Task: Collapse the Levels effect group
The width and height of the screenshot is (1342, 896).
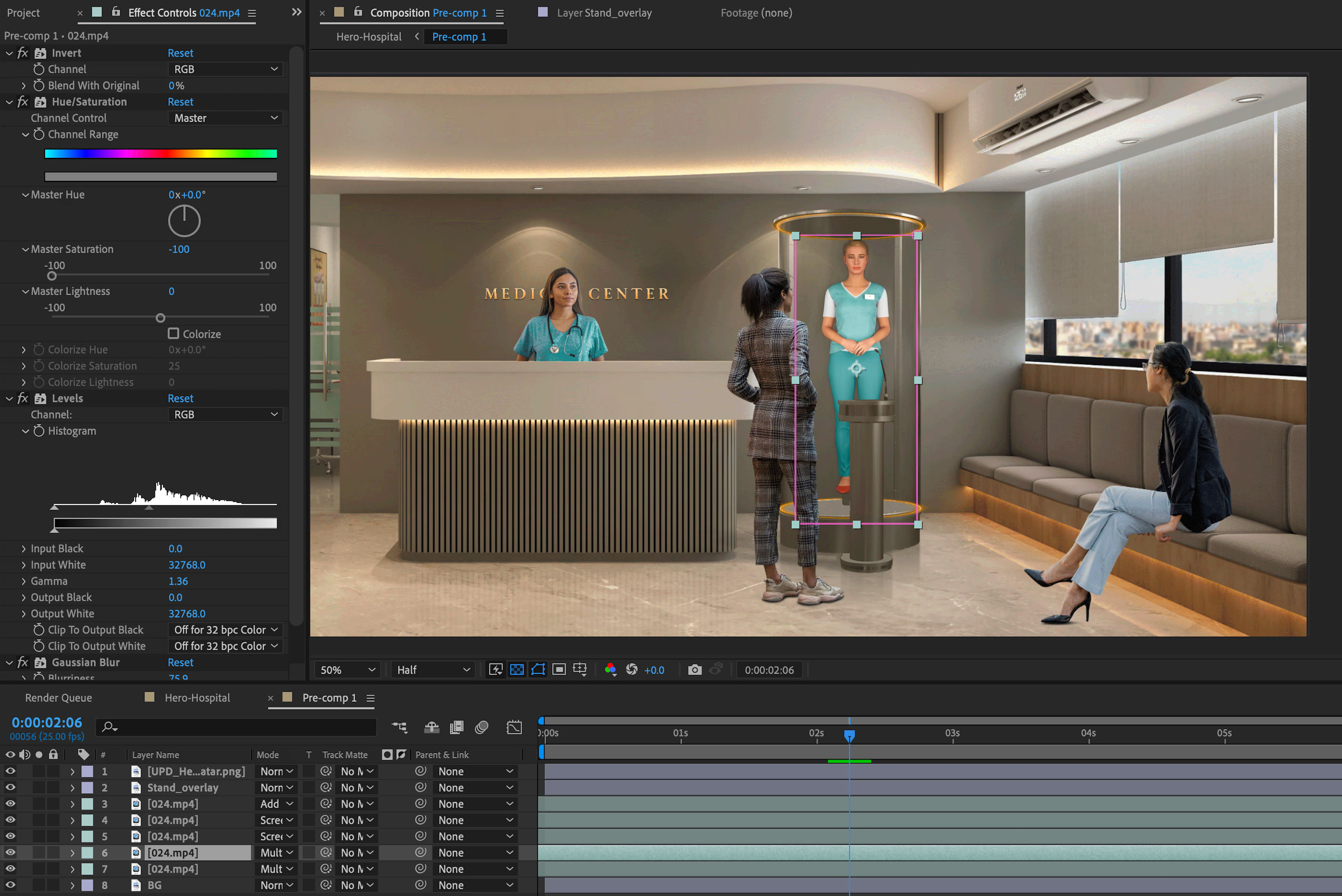Action: pos(9,399)
